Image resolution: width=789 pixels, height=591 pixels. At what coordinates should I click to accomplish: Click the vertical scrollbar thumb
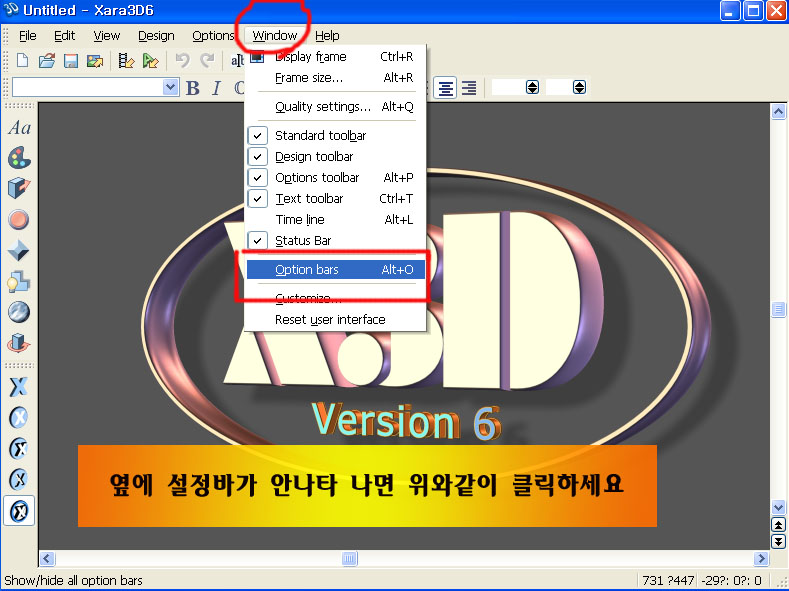pyautogui.click(x=778, y=309)
